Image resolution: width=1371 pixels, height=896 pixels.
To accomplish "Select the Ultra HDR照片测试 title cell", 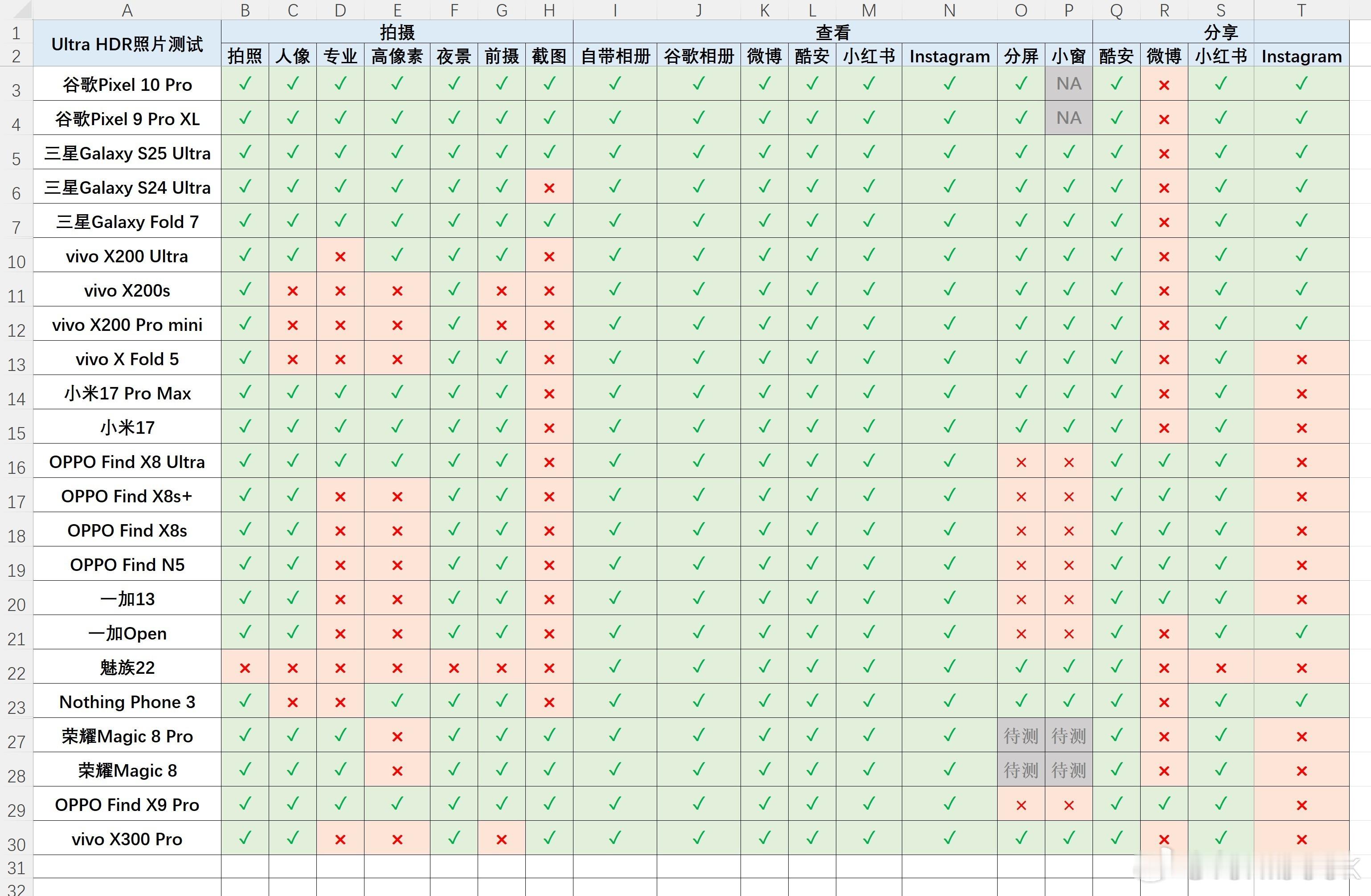I will click(x=127, y=44).
